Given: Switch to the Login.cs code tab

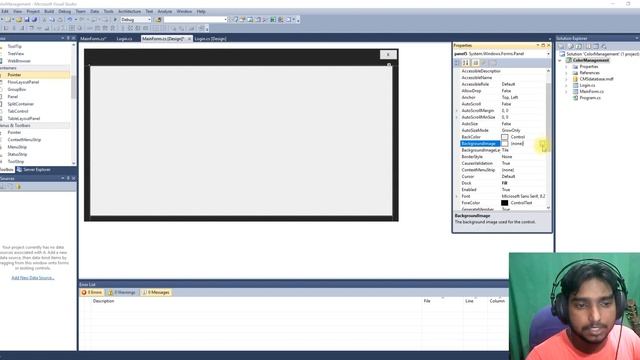Looking at the screenshot, I should [x=124, y=39].
